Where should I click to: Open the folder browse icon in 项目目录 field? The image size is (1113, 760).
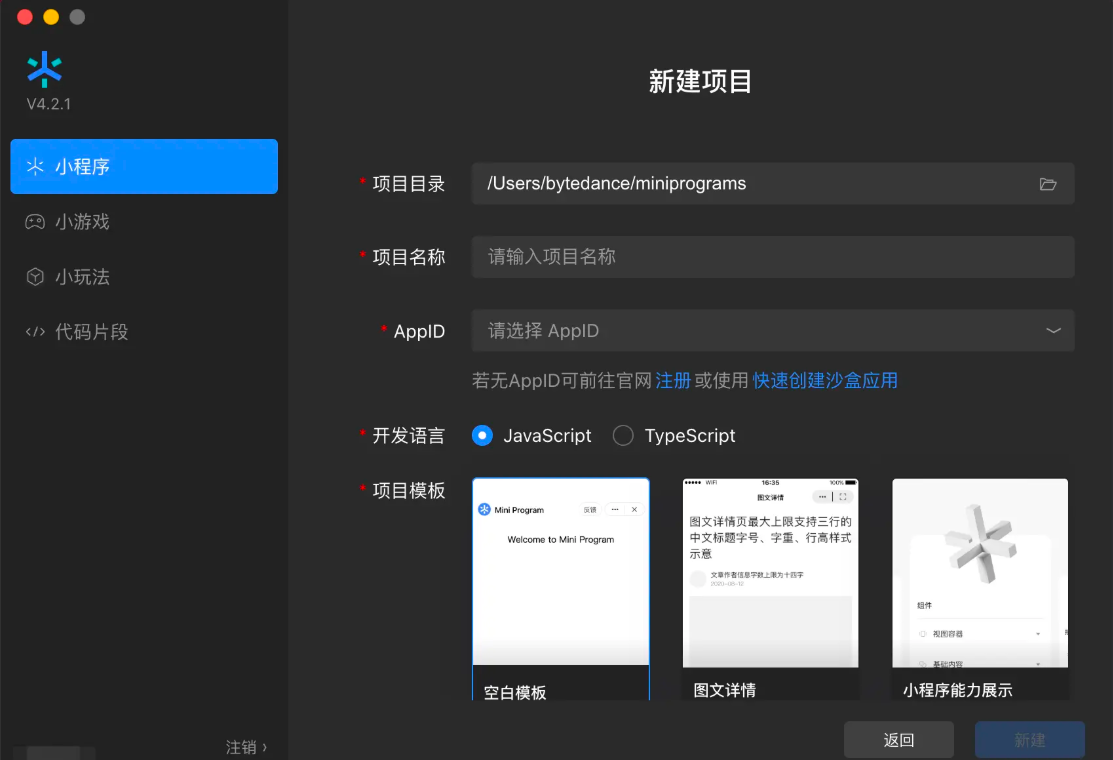coord(1048,185)
